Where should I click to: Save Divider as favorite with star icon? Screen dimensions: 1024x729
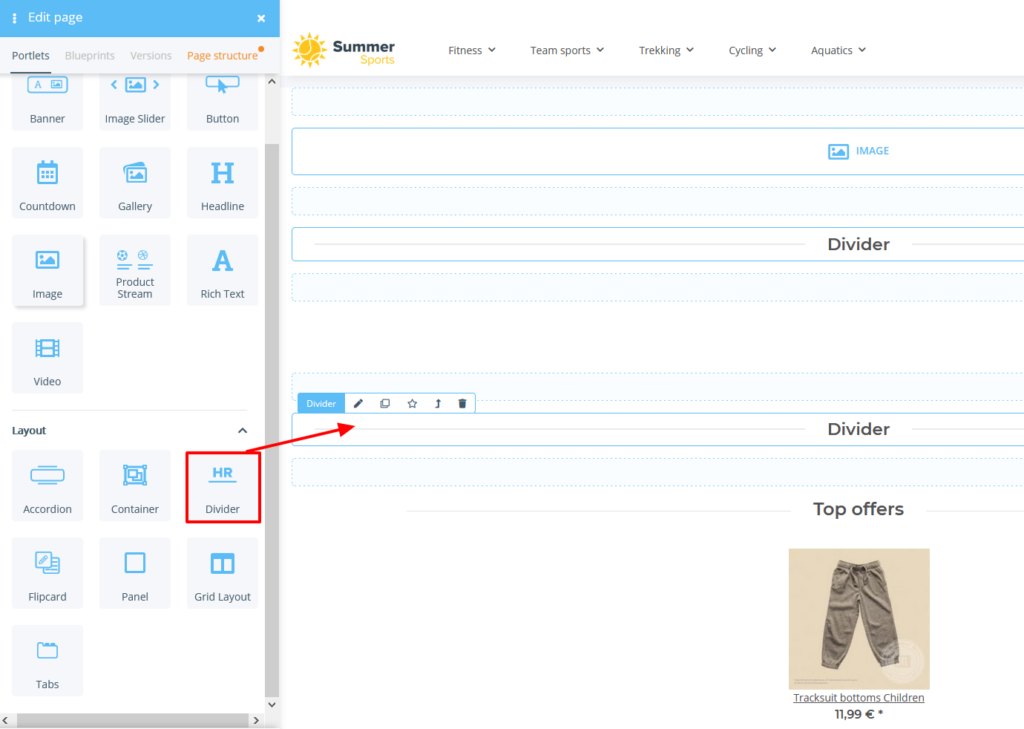411,403
